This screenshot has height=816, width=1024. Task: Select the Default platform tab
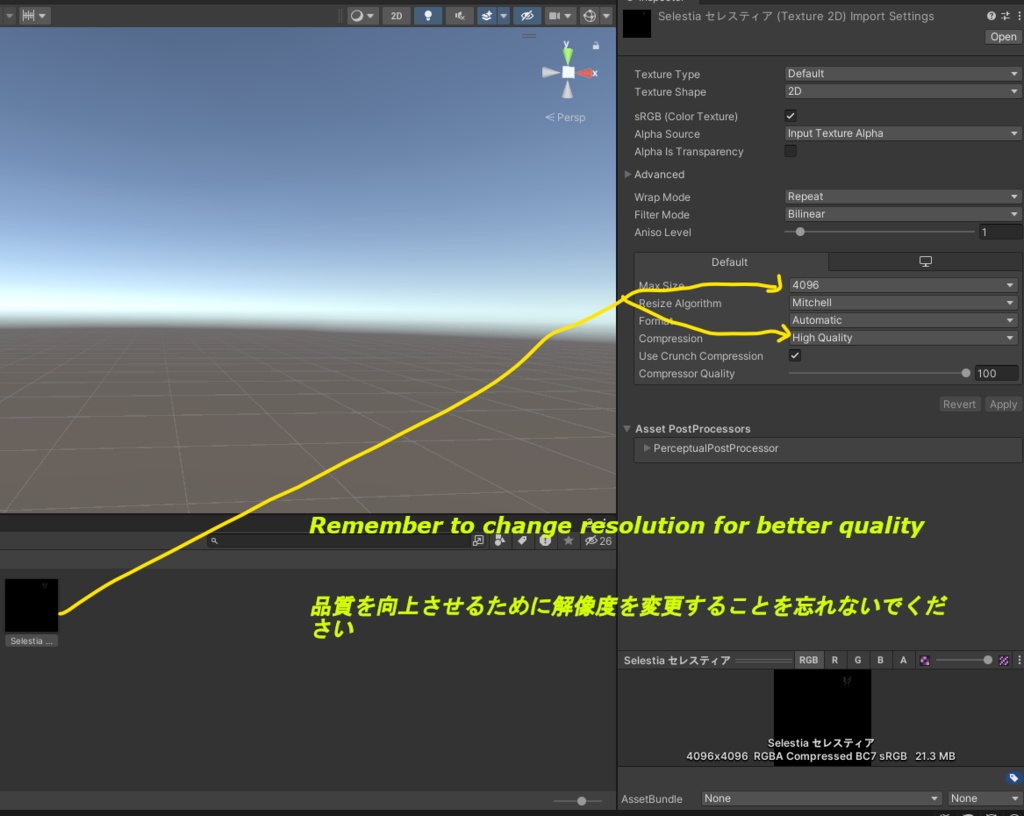pos(730,262)
